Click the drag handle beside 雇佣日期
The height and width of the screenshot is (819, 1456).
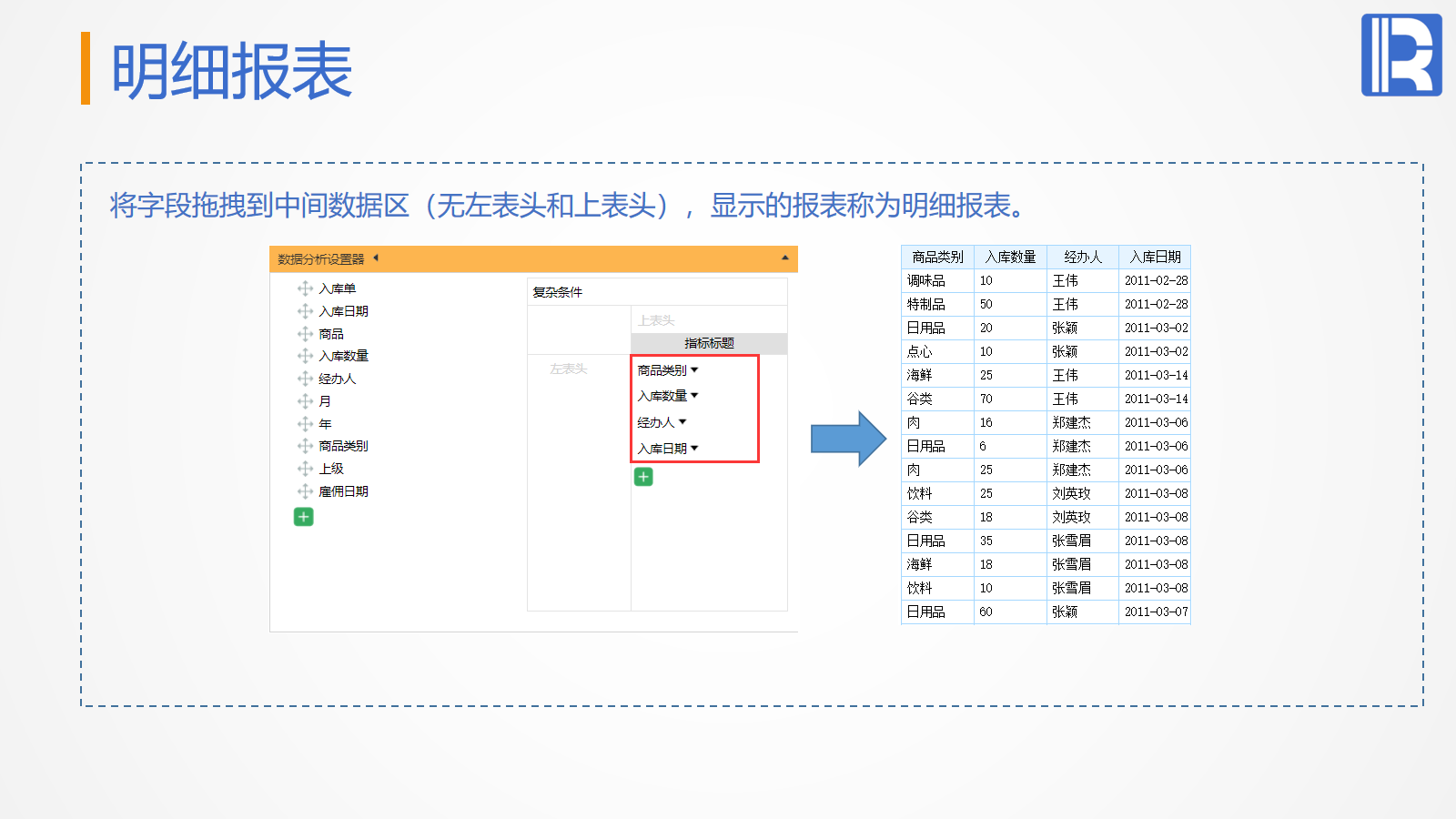305,491
